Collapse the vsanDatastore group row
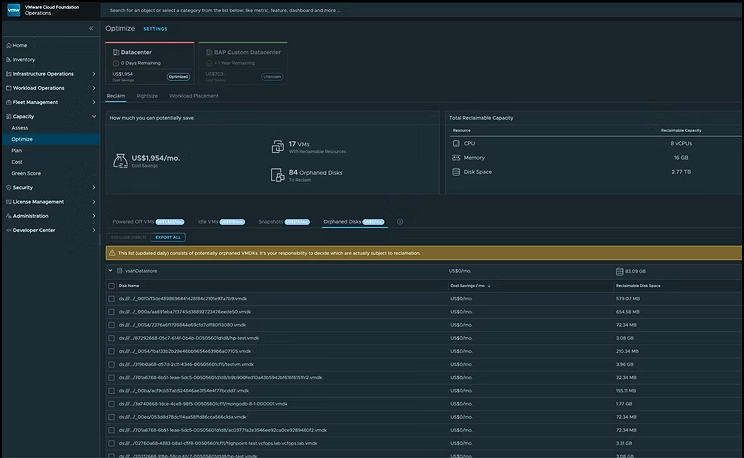 (110, 270)
